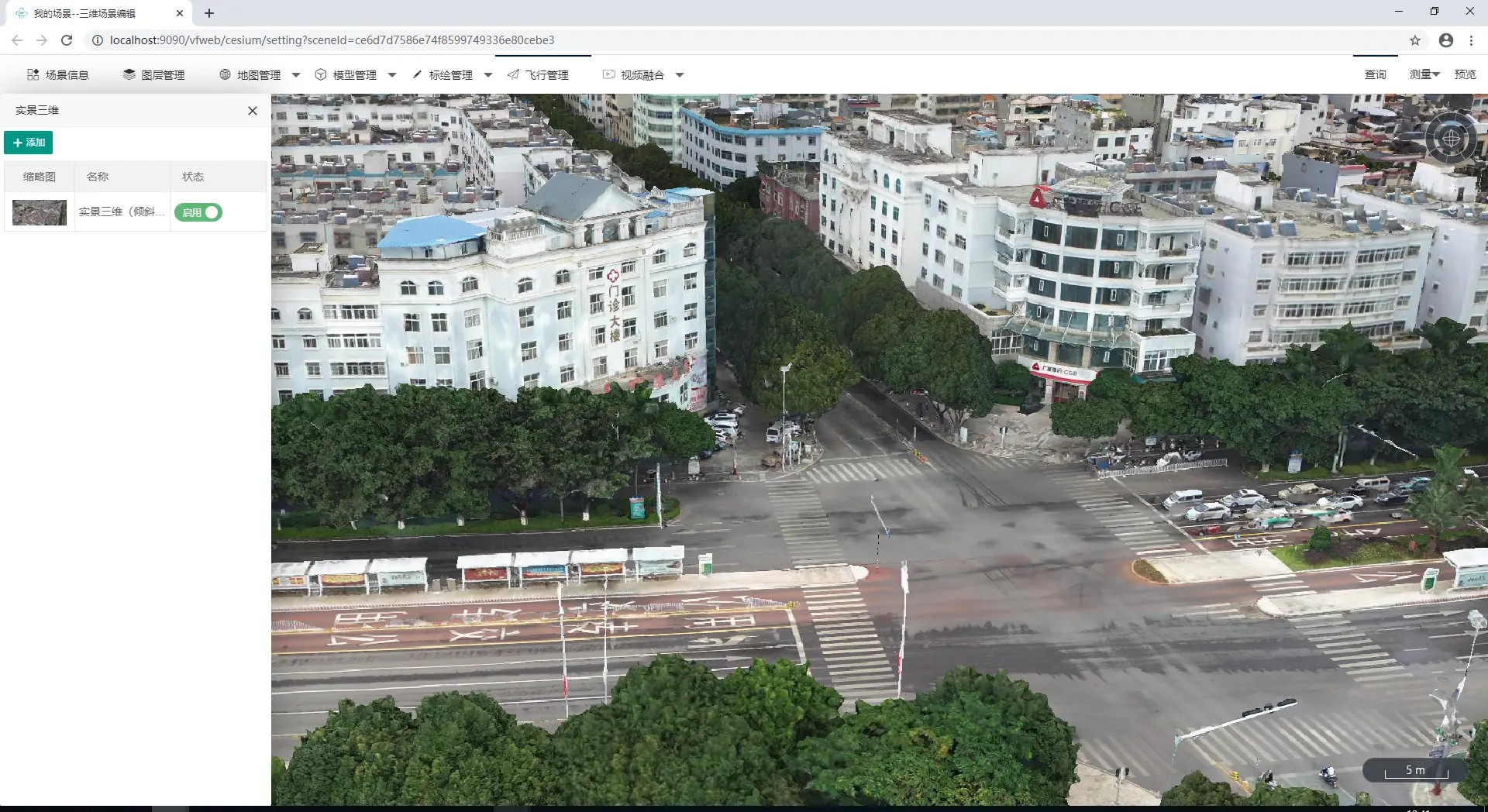
Task: Click the green 添加 button
Action: [x=29, y=143]
